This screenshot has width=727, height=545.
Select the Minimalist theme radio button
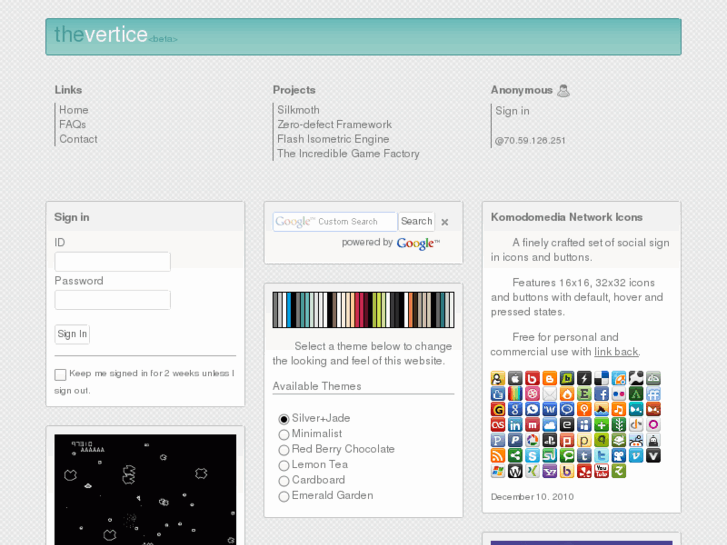(x=284, y=435)
